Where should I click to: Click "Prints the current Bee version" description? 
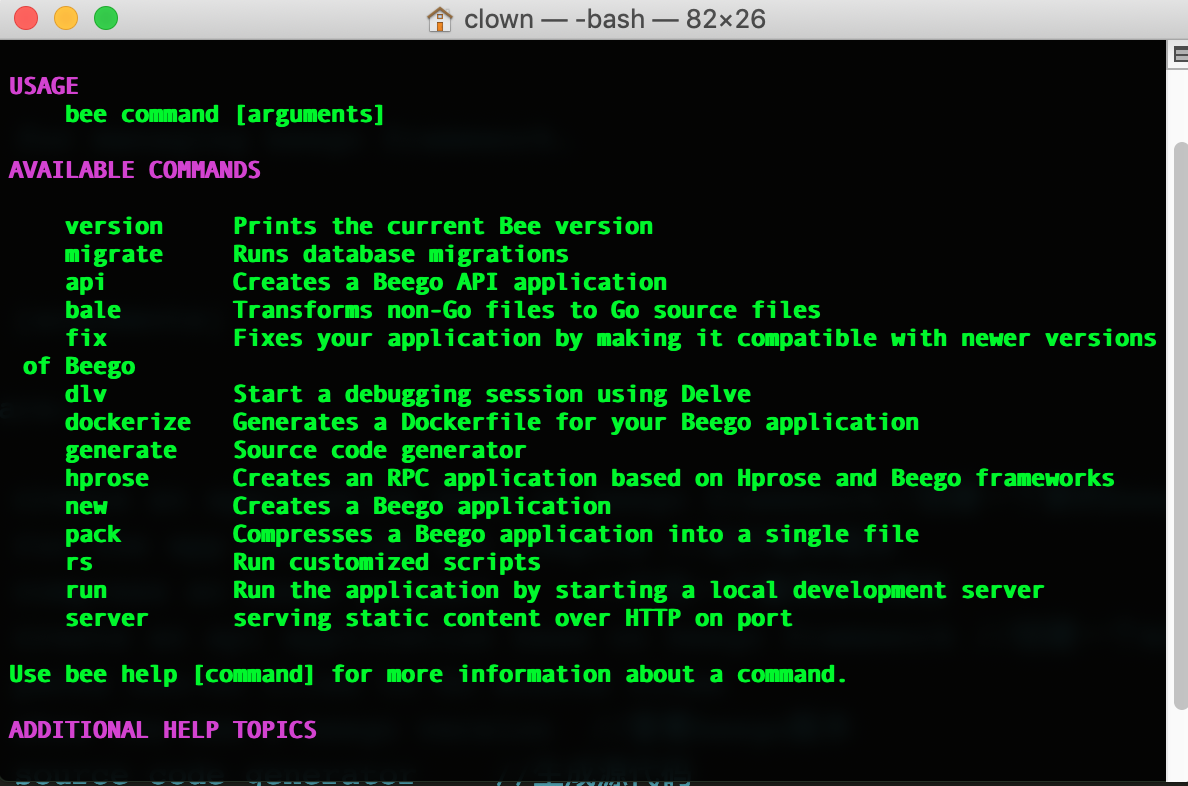[443, 226]
